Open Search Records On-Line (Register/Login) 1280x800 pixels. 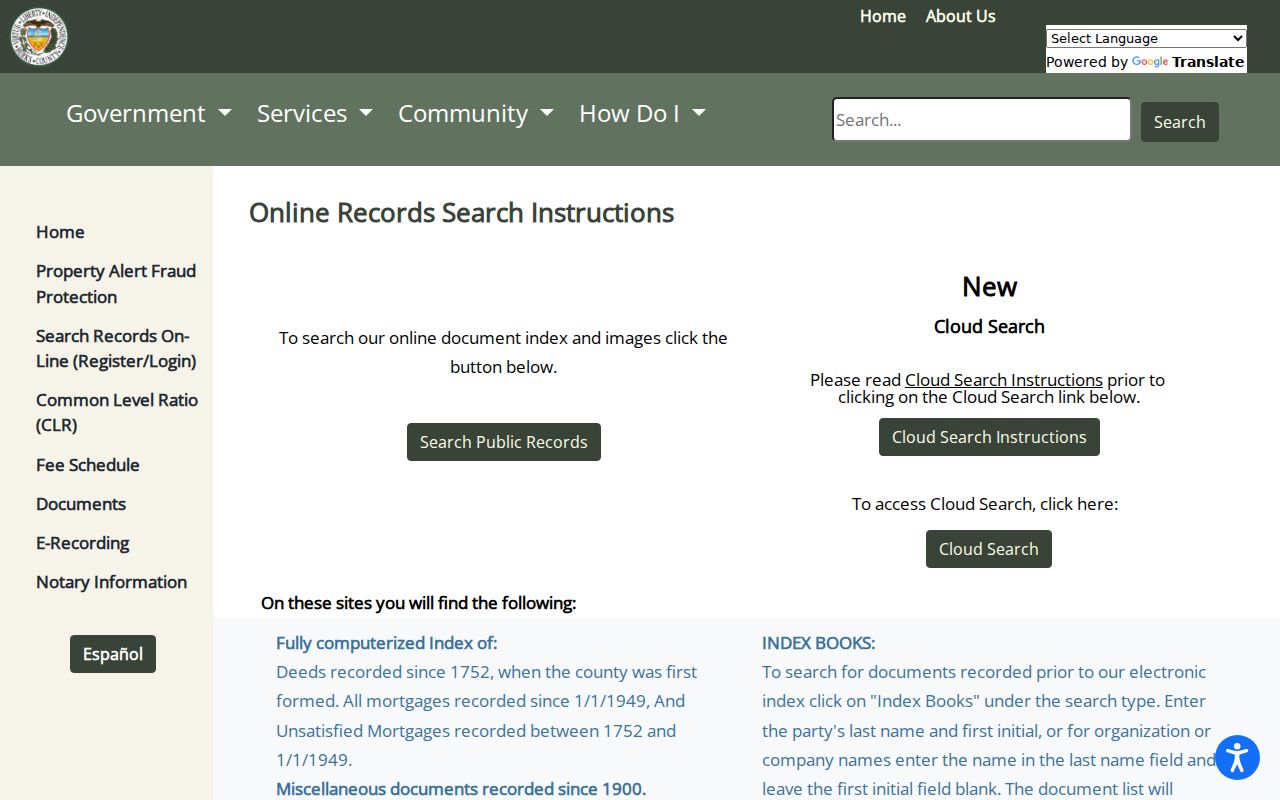click(116, 348)
